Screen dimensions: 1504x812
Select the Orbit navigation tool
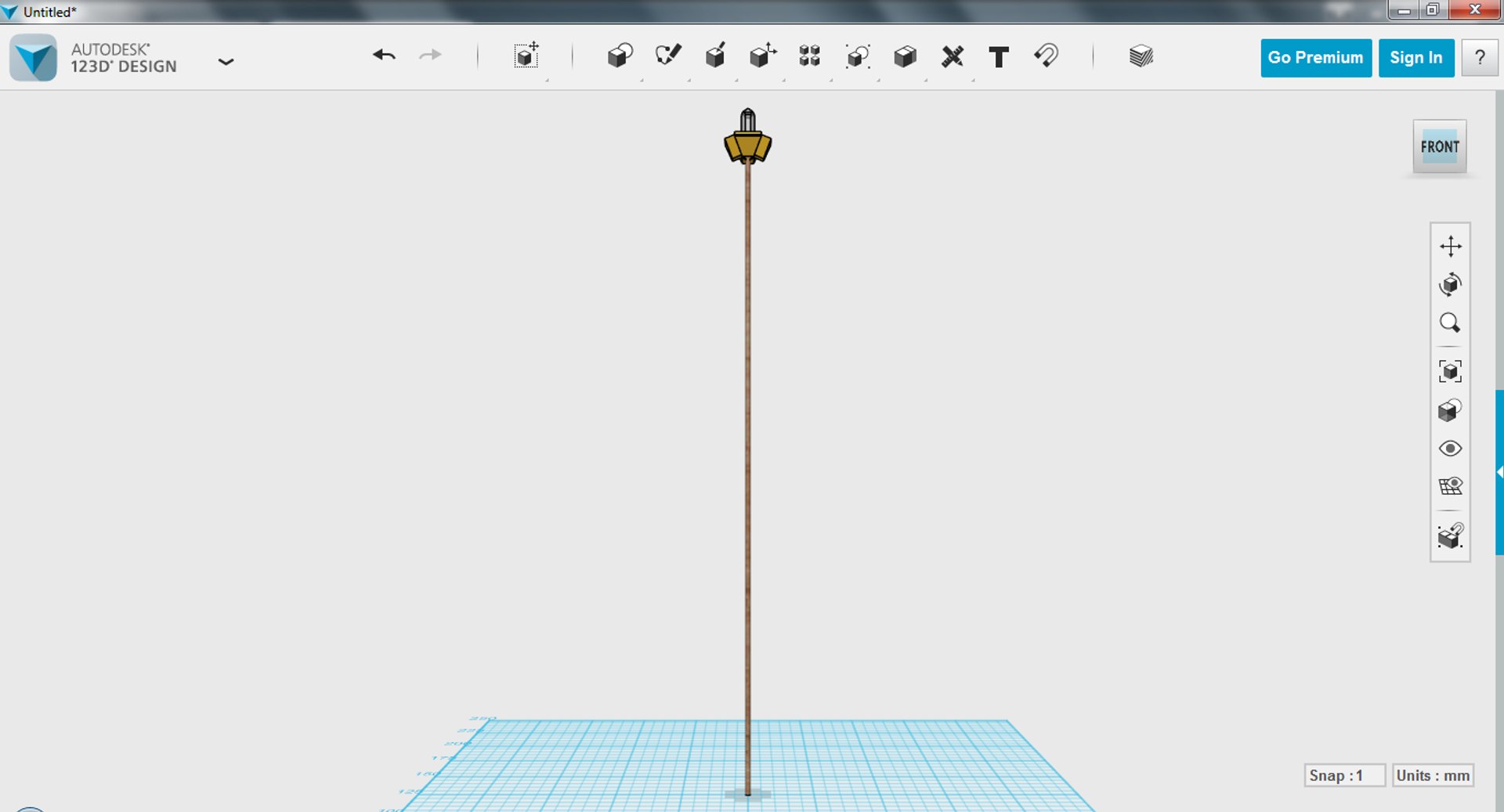click(x=1450, y=284)
